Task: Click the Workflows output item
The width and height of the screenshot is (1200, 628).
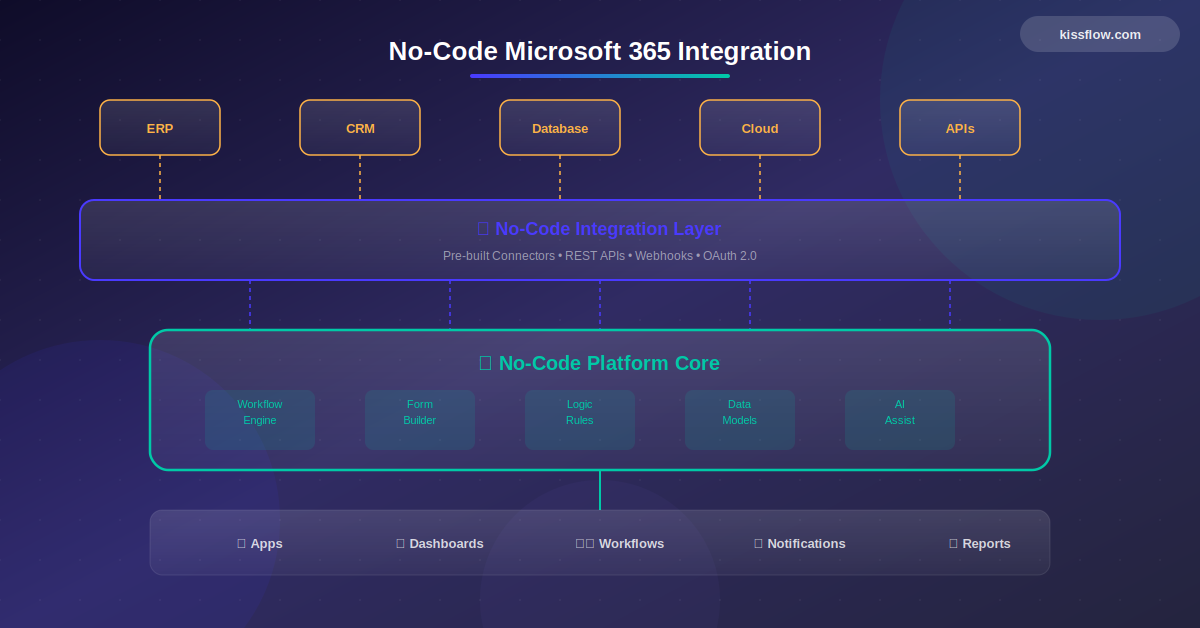Action: (x=620, y=544)
